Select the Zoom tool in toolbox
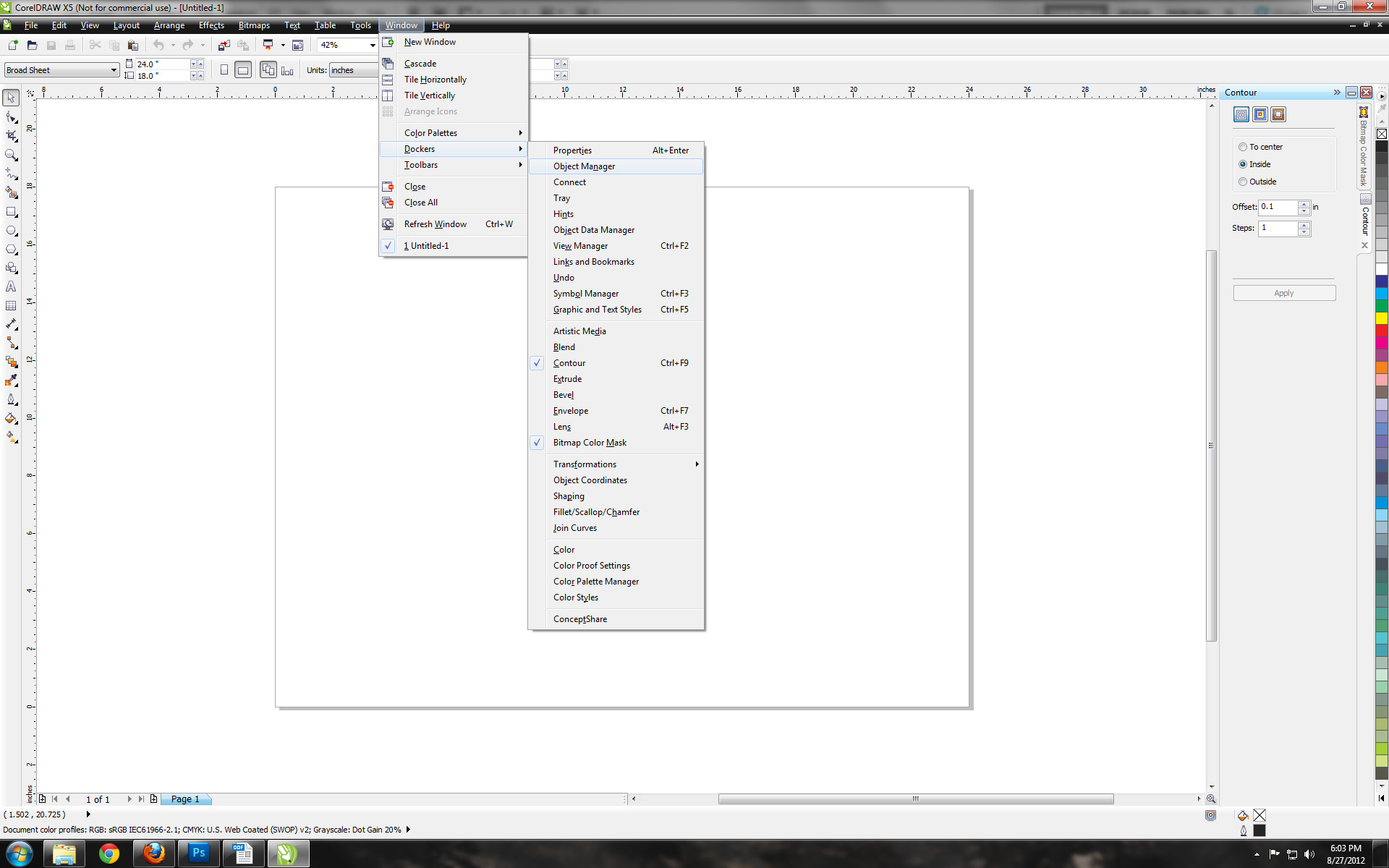1389x868 pixels. [x=11, y=155]
